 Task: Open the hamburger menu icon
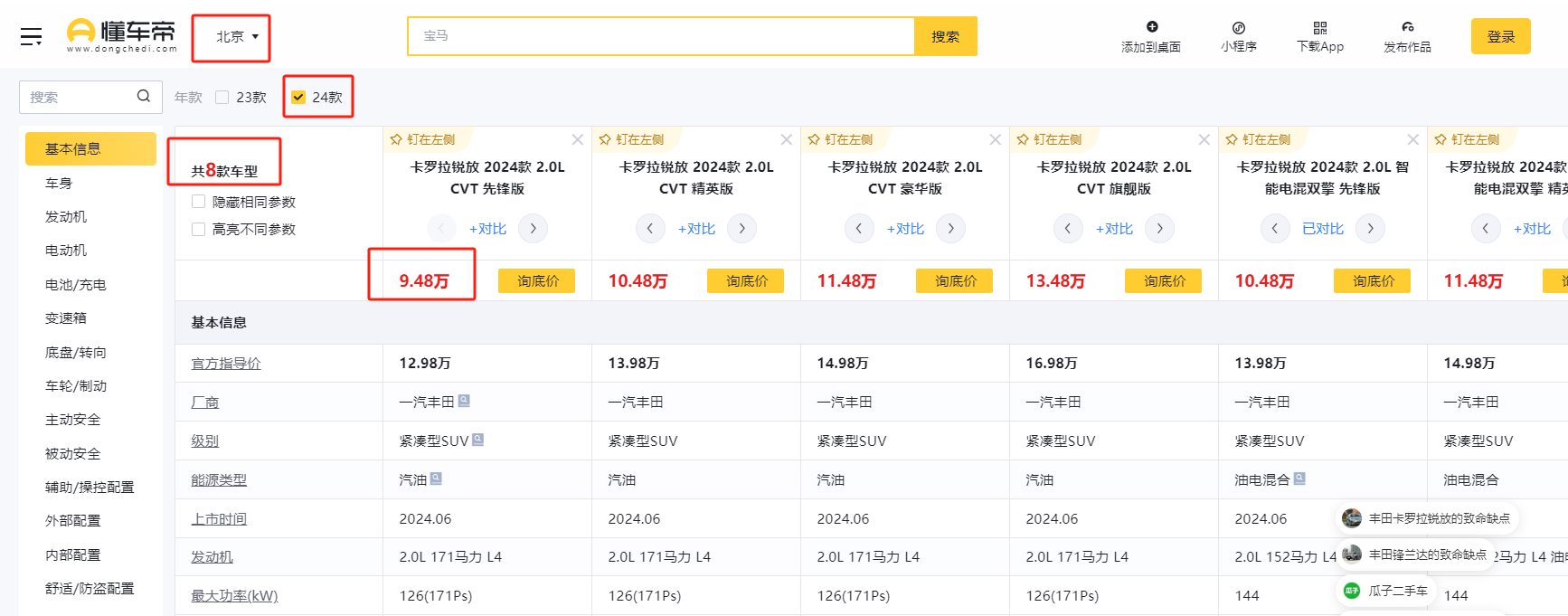(x=32, y=36)
